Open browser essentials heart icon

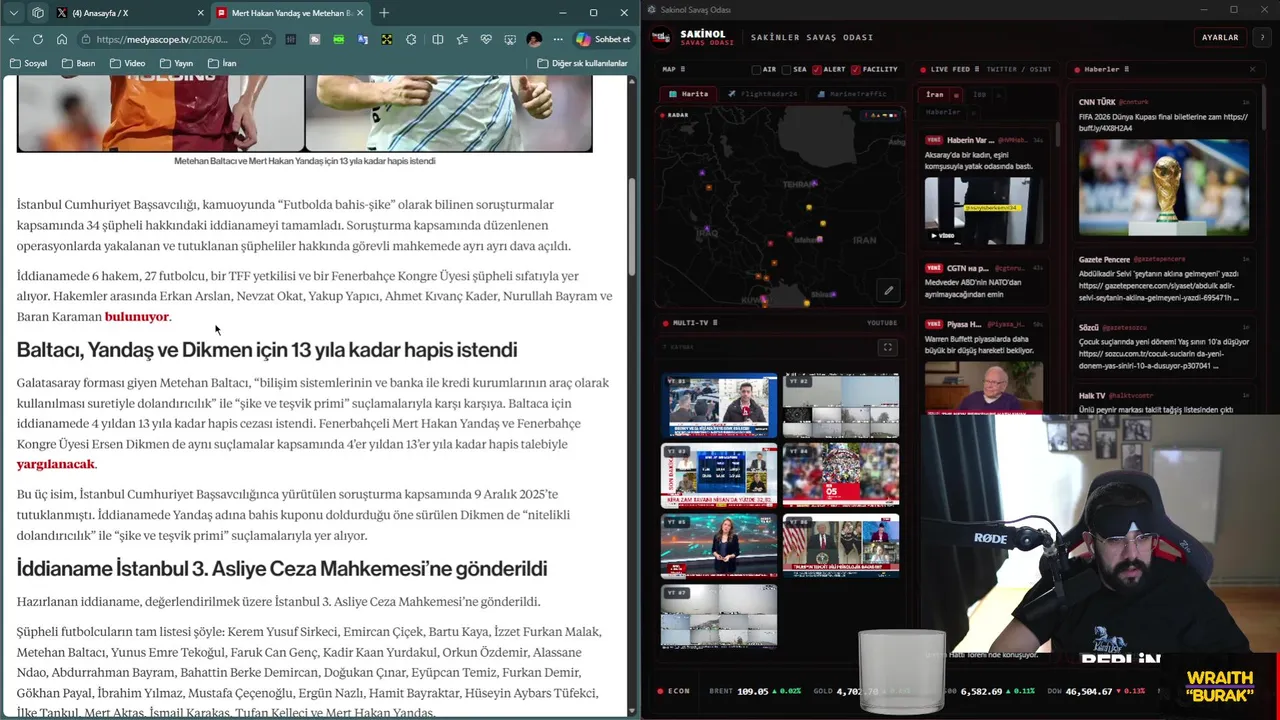[x=486, y=39]
